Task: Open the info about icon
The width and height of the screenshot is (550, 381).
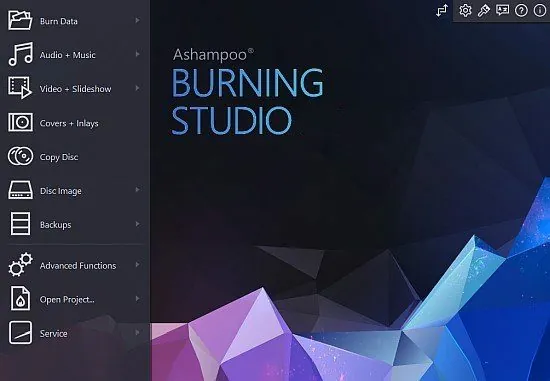Action: (x=540, y=10)
